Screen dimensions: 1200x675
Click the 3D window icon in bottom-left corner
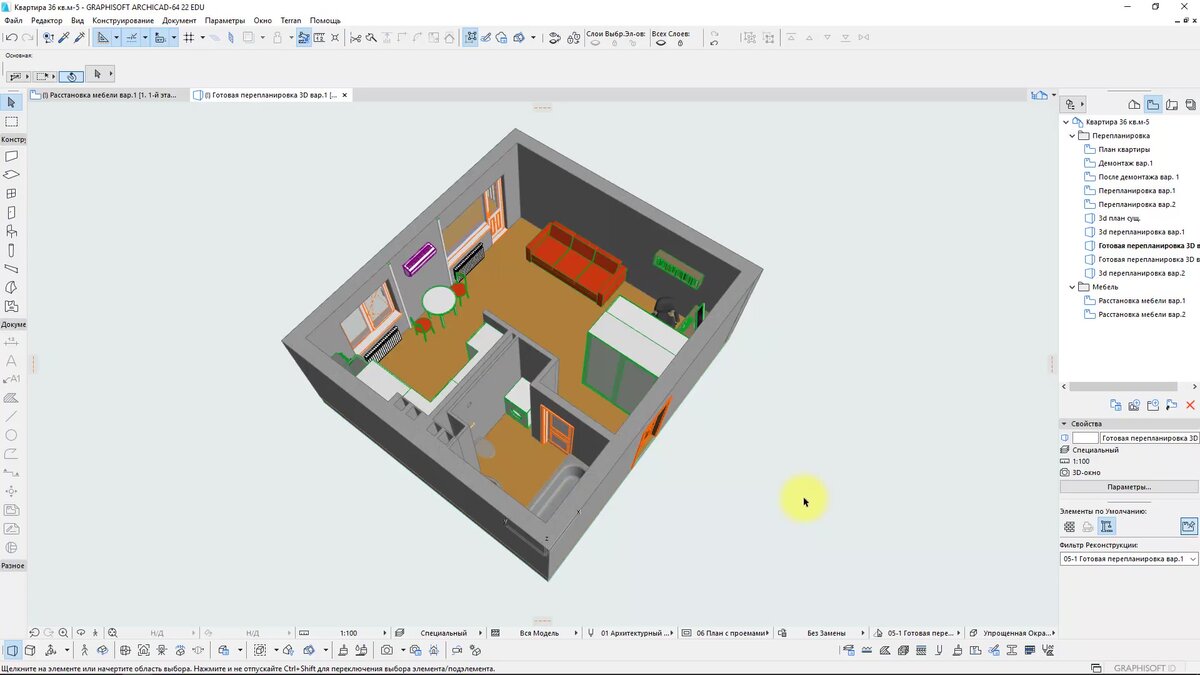(x=11, y=651)
